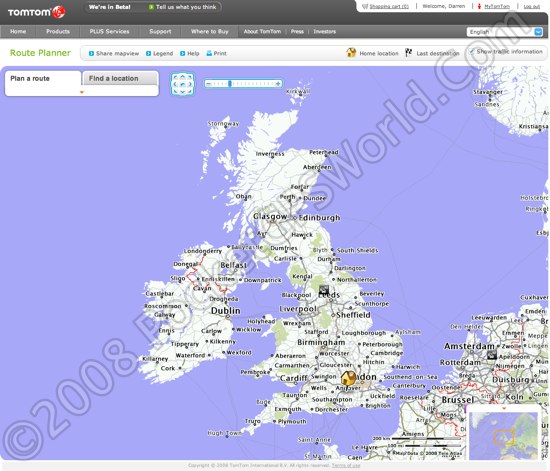
Task: Click the Birmingham label on map
Action: coord(321,342)
